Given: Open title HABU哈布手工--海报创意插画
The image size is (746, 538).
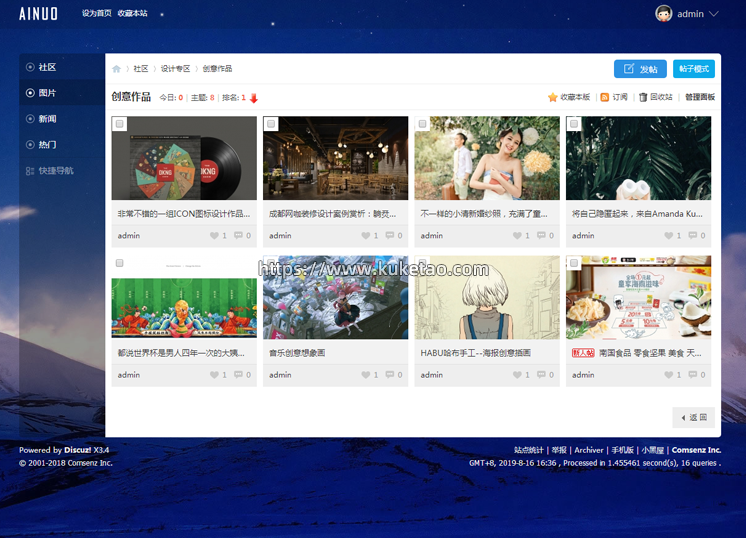Looking at the screenshot, I should point(476,353).
